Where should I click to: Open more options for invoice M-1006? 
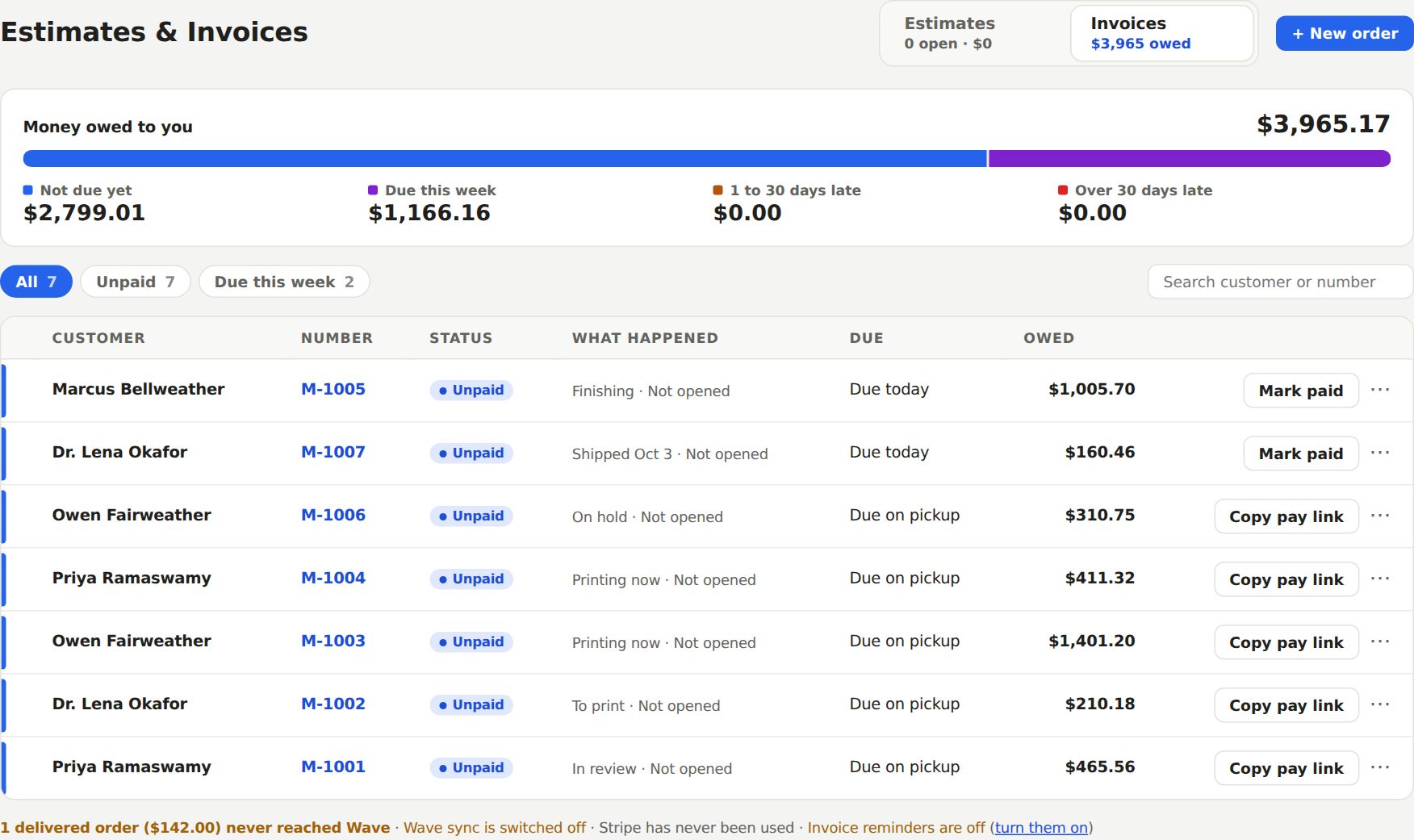tap(1379, 516)
